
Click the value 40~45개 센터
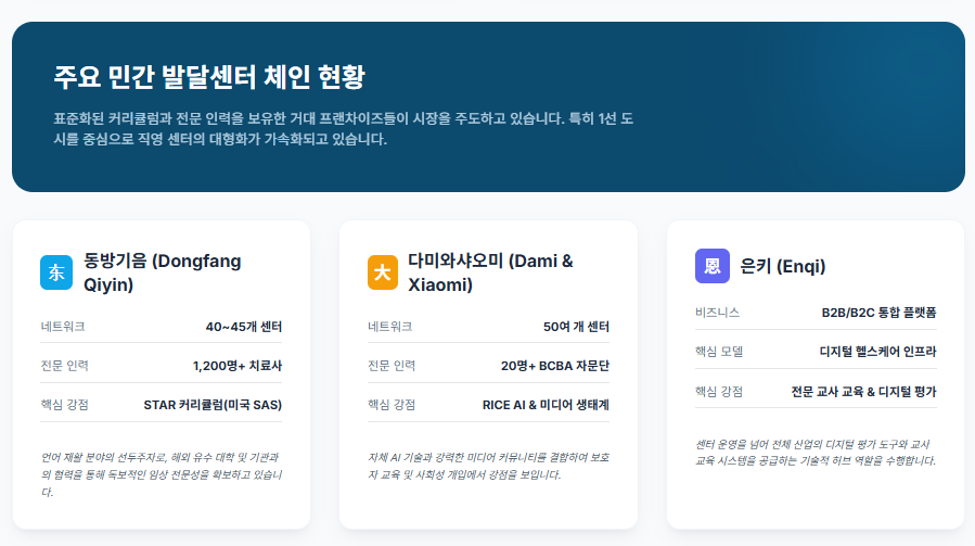coord(244,326)
